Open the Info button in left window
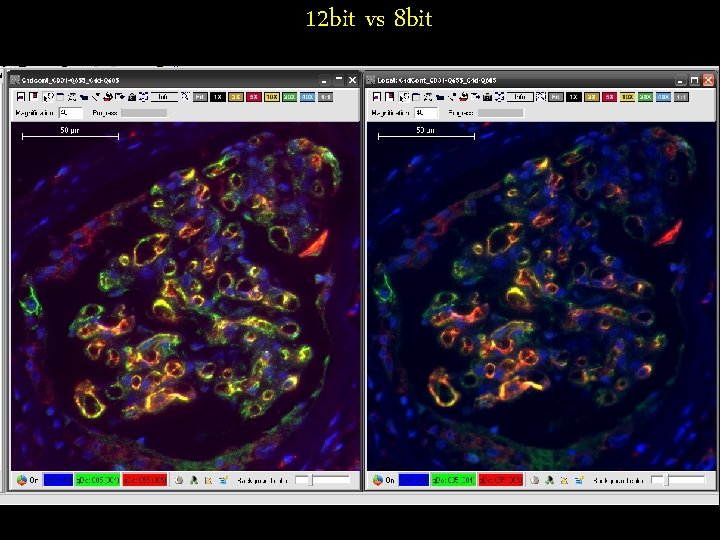720x540 pixels. [164, 97]
